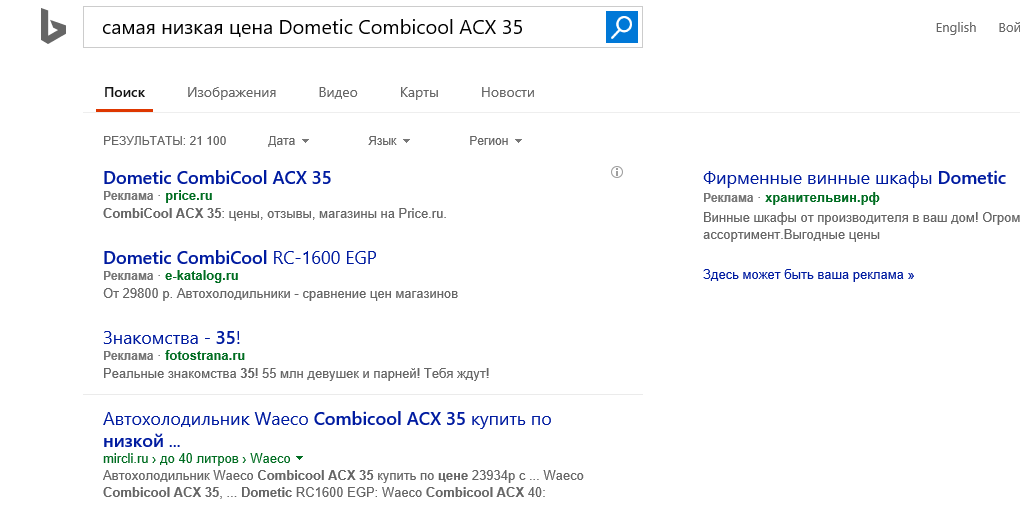Click the price.ru green URL
1020x517 pixels.
pyautogui.click(x=189, y=196)
